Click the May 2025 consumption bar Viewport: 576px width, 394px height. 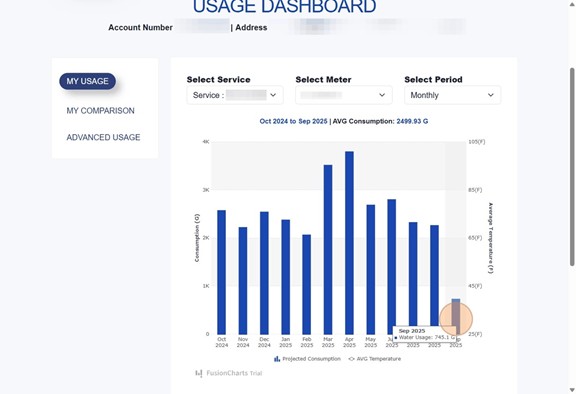tap(371, 270)
